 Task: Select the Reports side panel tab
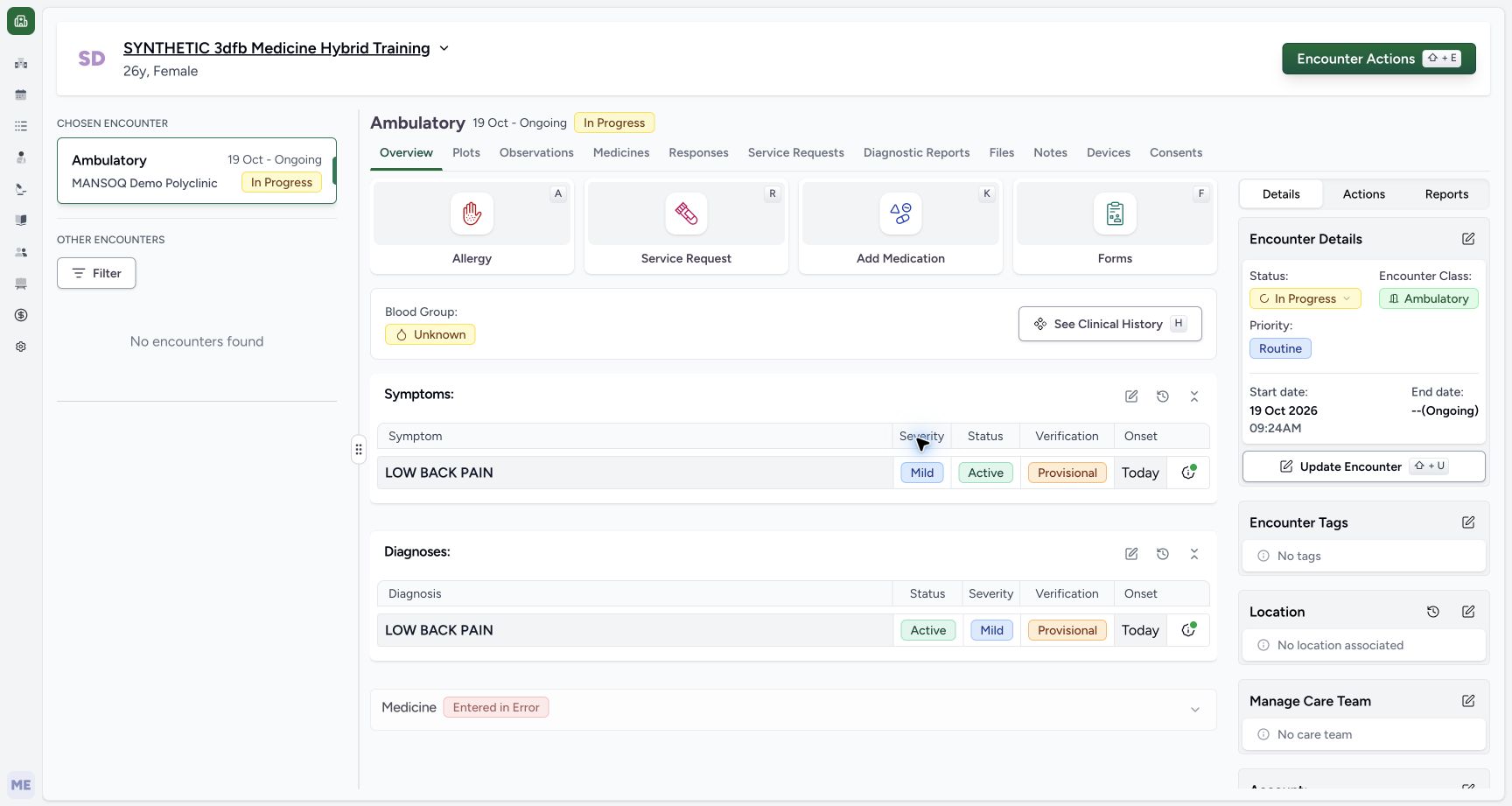[1446, 194]
